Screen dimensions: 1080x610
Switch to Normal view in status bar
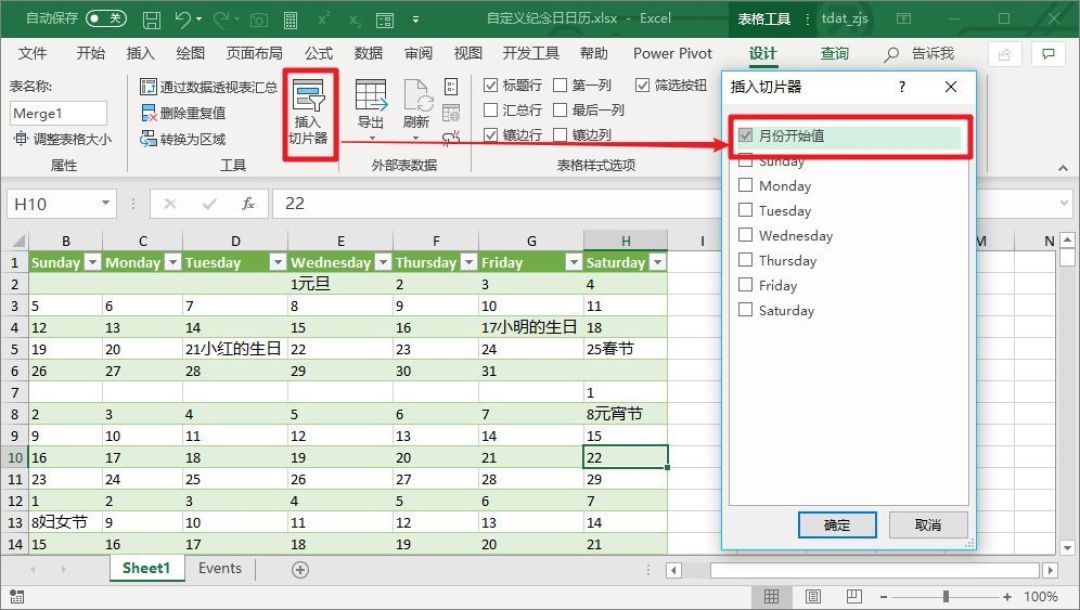point(771,596)
